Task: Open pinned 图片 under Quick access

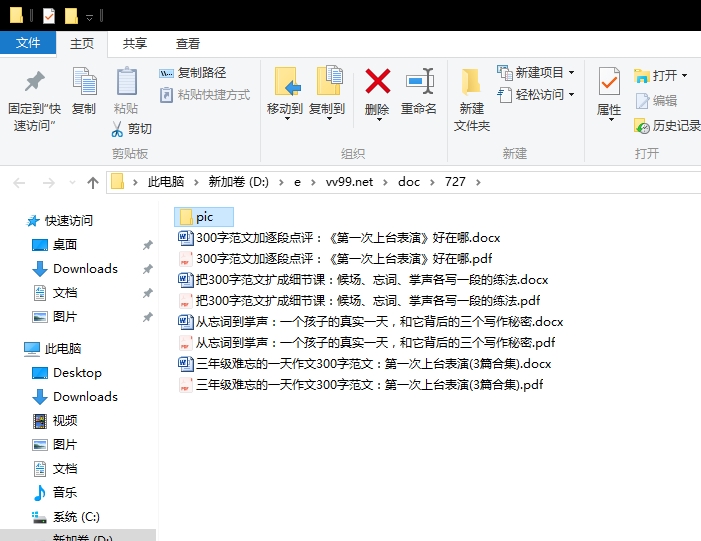Action: [55, 317]
